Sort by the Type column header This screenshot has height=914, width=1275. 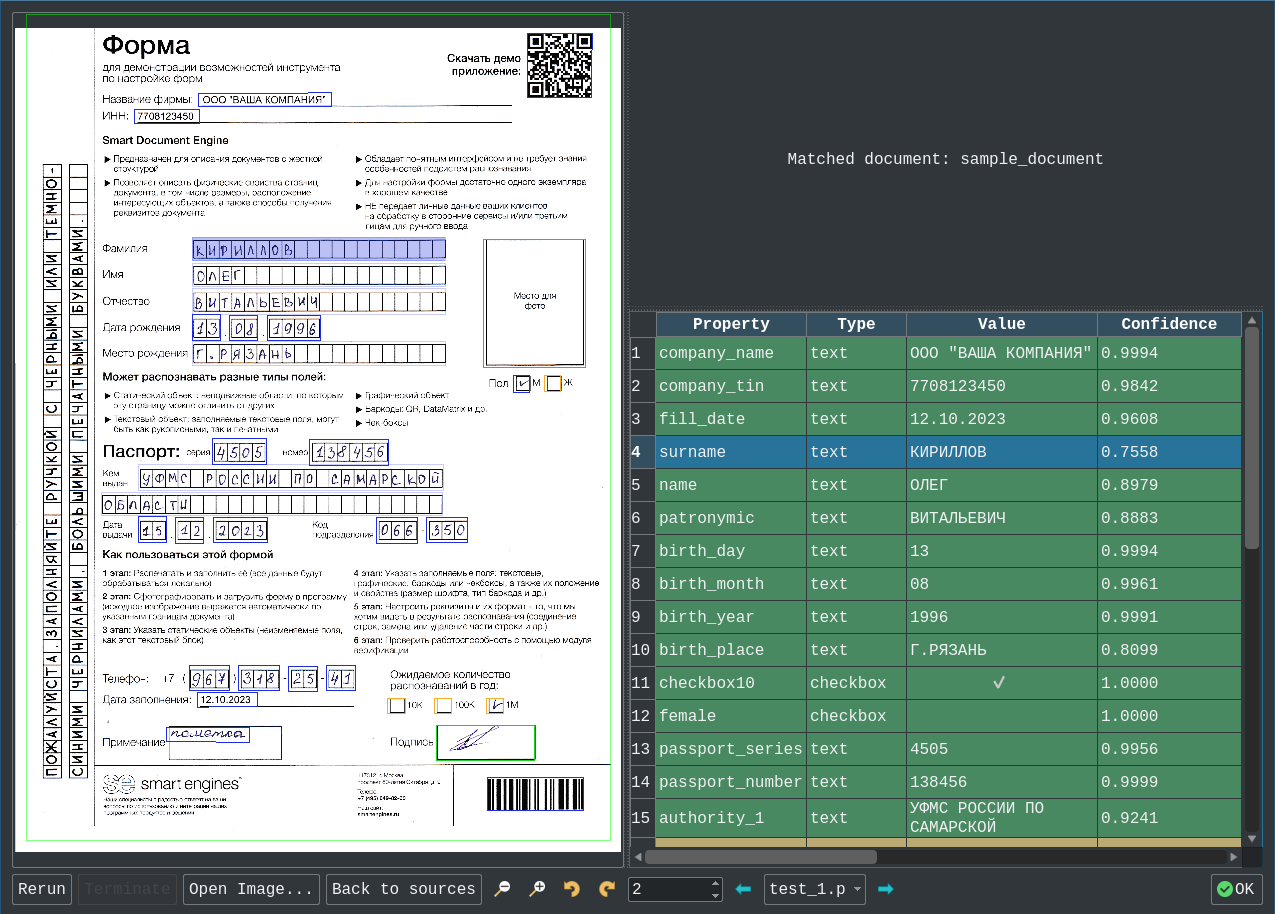point(856,324)
